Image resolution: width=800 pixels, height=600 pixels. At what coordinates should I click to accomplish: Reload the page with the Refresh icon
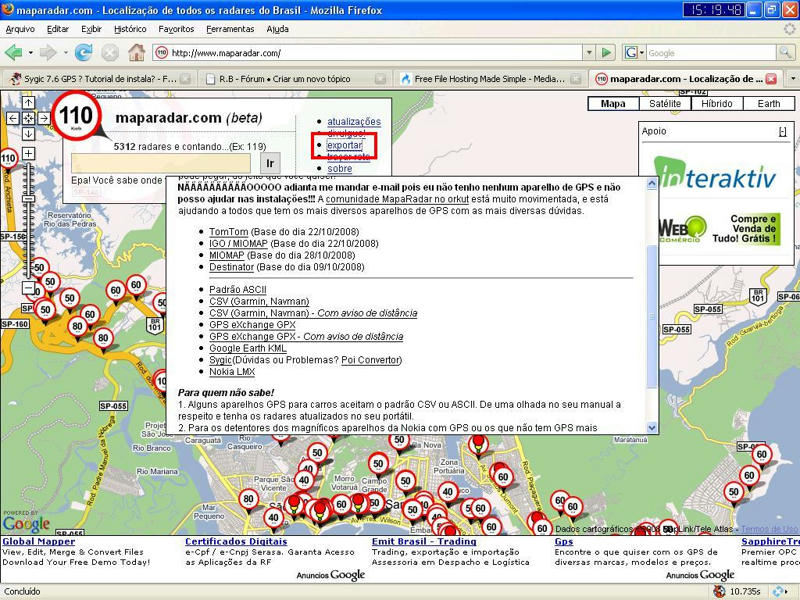coord(83,52)
